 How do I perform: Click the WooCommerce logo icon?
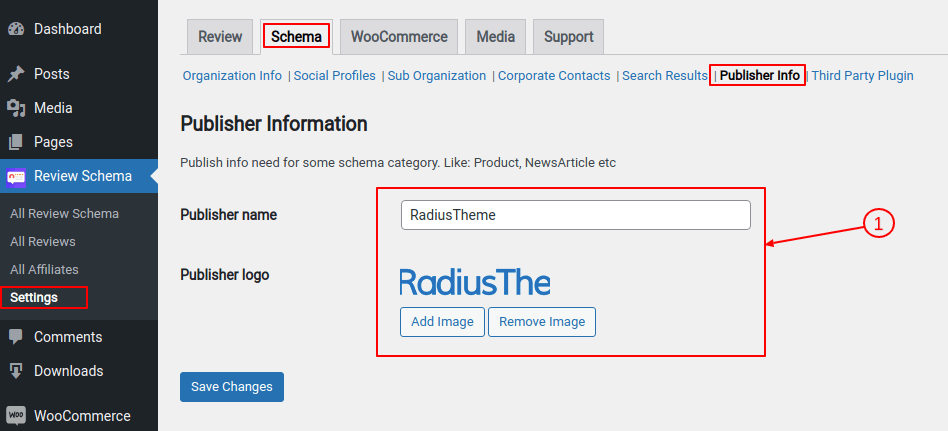(16, 416)
